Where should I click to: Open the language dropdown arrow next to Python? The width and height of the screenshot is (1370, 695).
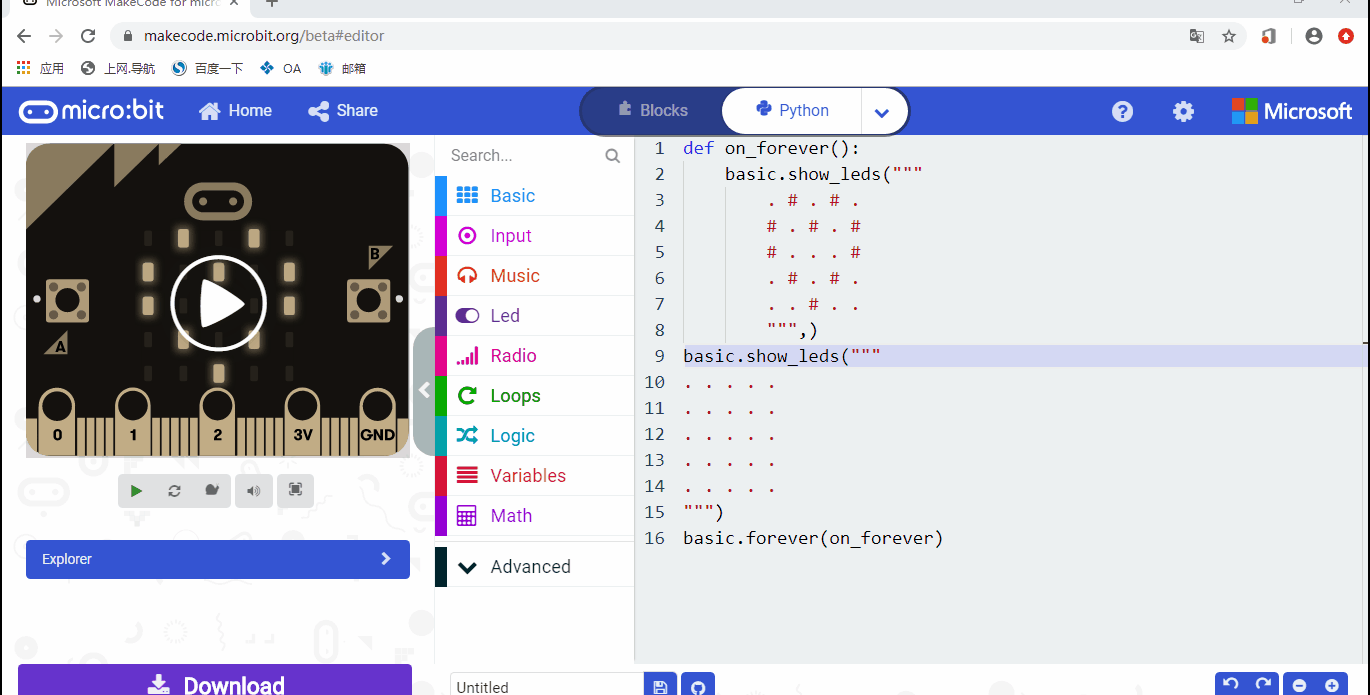(882, 112)
